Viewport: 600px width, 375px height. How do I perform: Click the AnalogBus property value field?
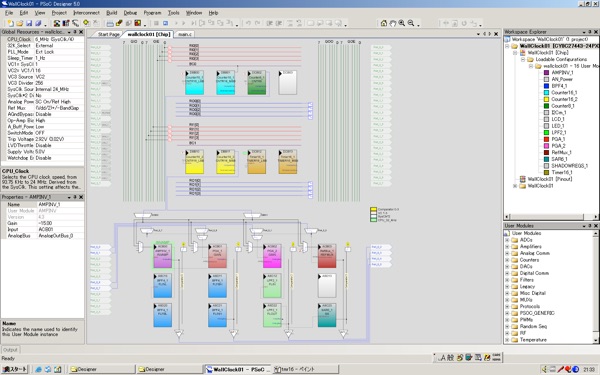coord(60,236)
